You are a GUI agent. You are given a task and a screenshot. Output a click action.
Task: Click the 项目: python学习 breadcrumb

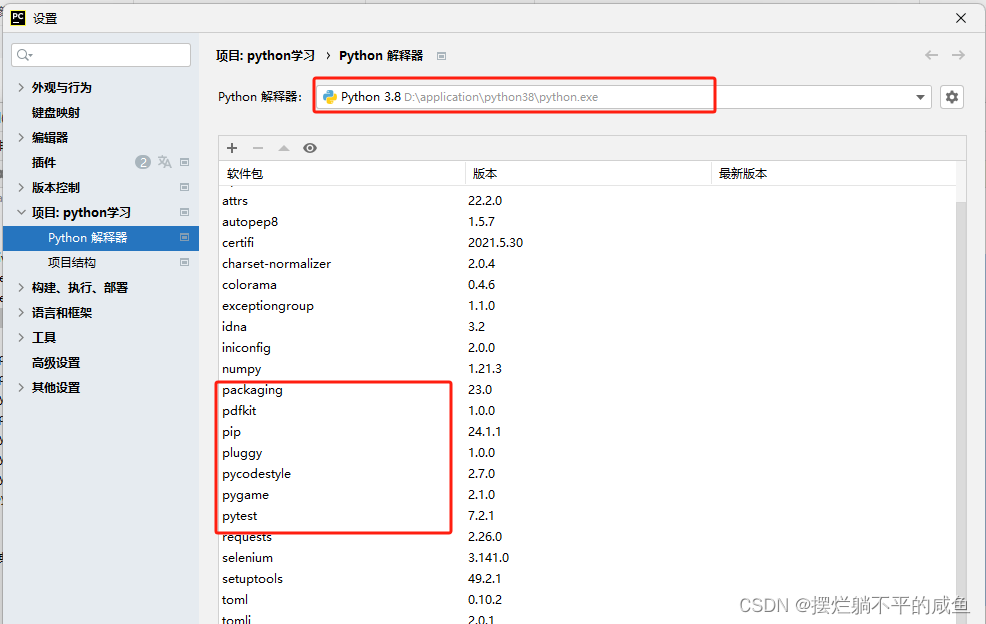265,55
